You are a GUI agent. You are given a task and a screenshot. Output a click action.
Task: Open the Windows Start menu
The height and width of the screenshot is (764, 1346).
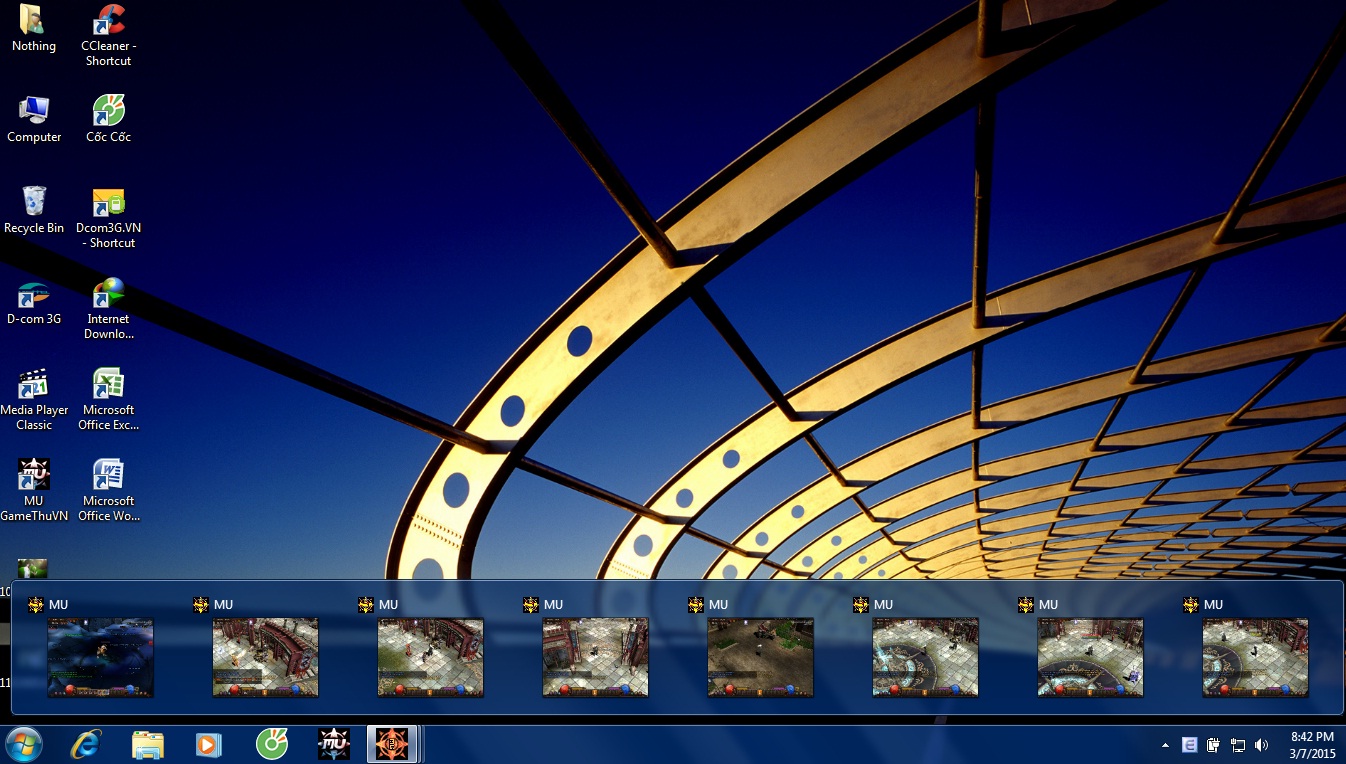click(x=24, y=745)
